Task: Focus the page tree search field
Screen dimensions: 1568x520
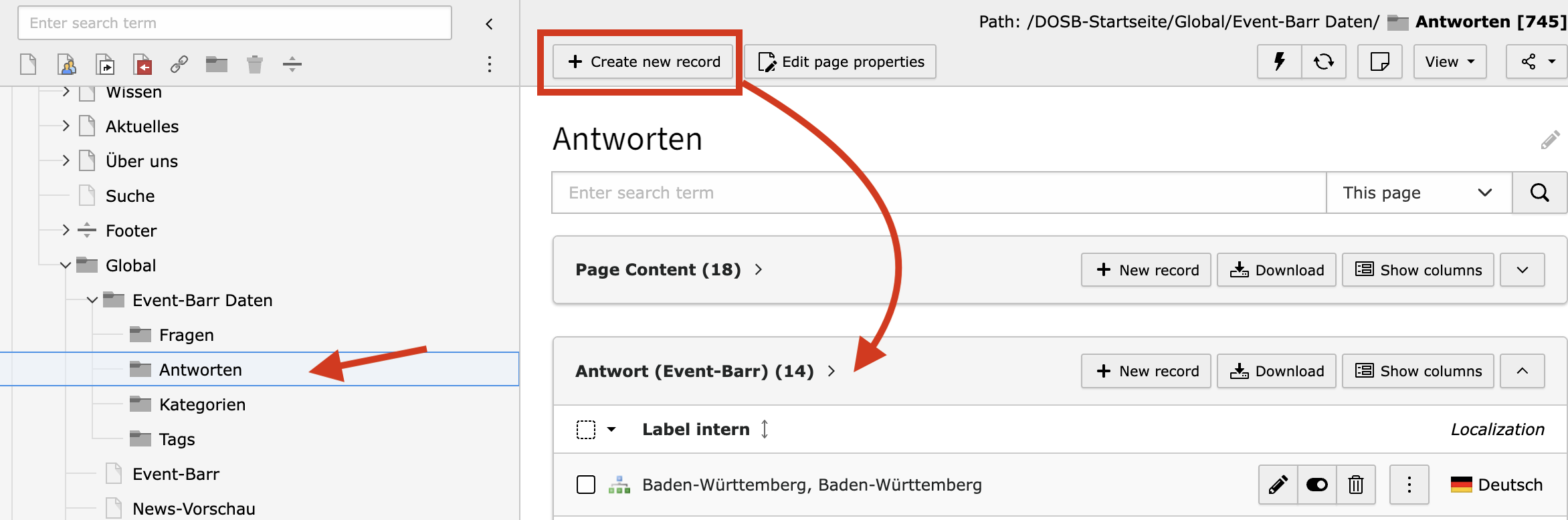Action: [235, 23]
